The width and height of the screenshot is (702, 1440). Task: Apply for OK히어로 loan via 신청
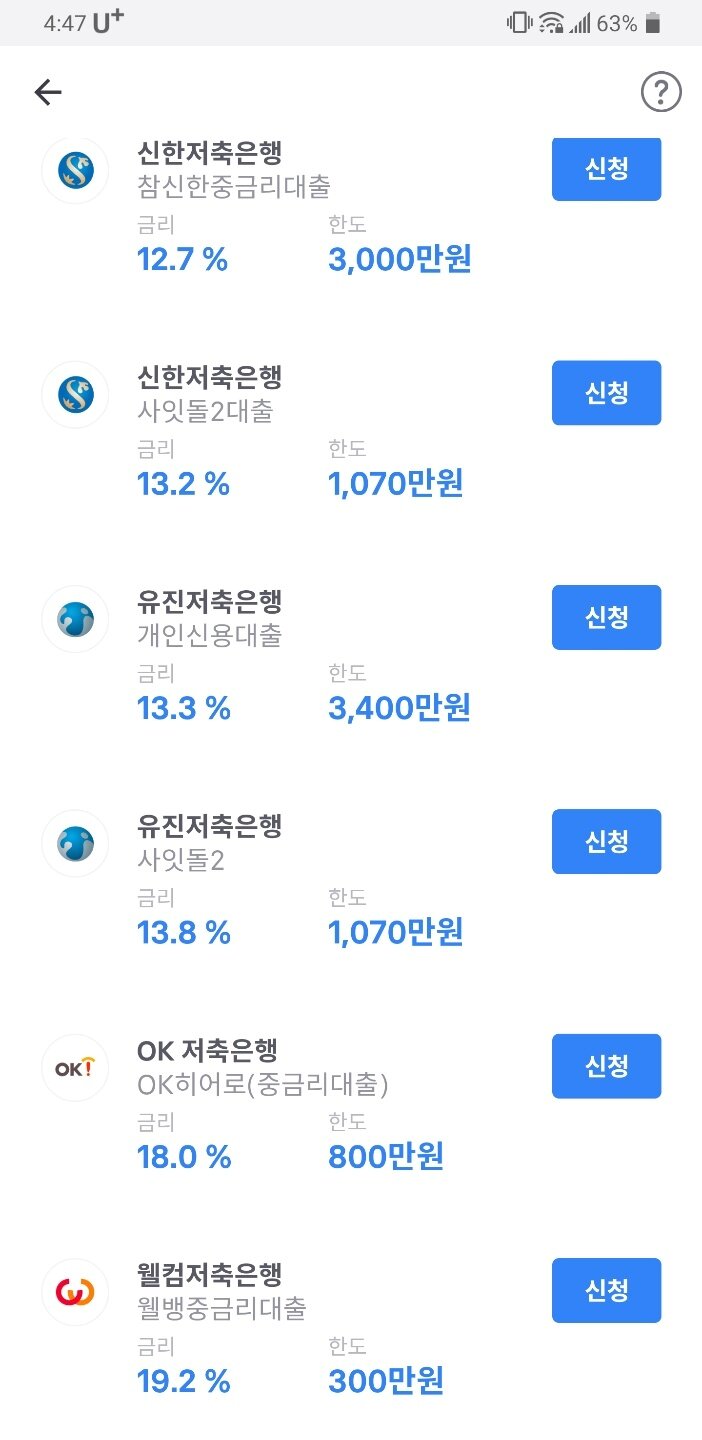[606, 1066]
